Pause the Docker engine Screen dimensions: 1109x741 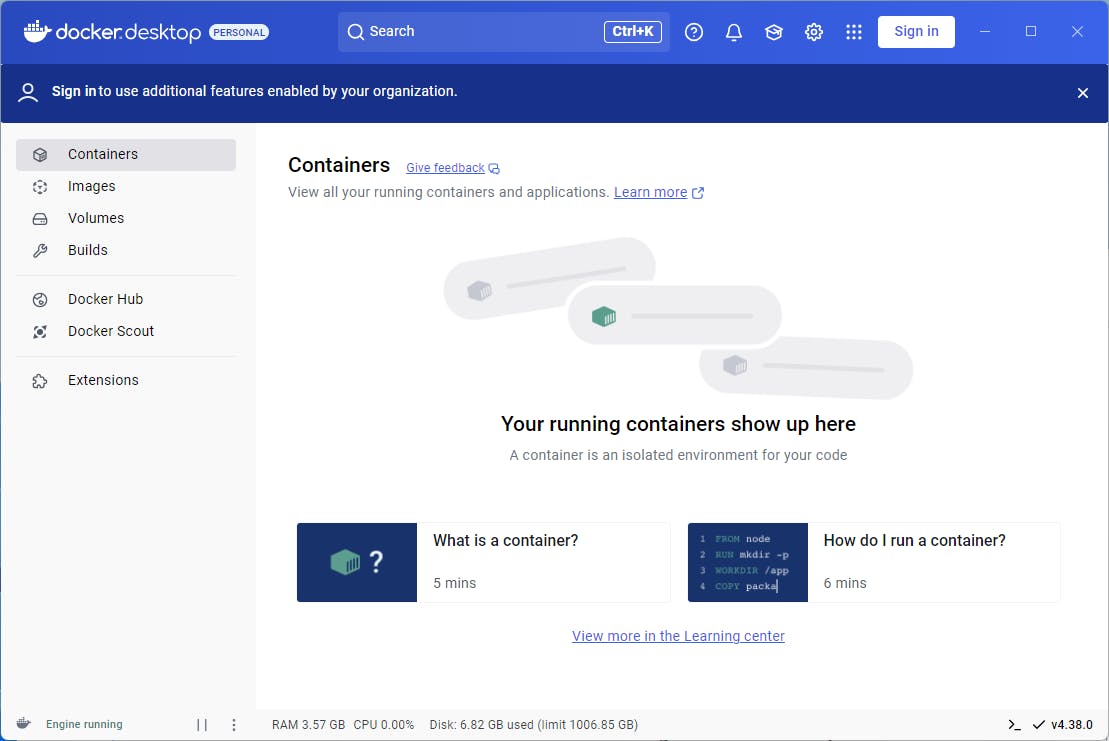click(x=202, y=725)
